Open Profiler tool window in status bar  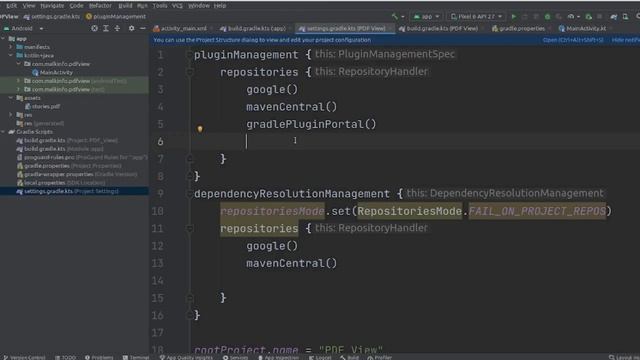pyautogui.click(x=380, y=357)
